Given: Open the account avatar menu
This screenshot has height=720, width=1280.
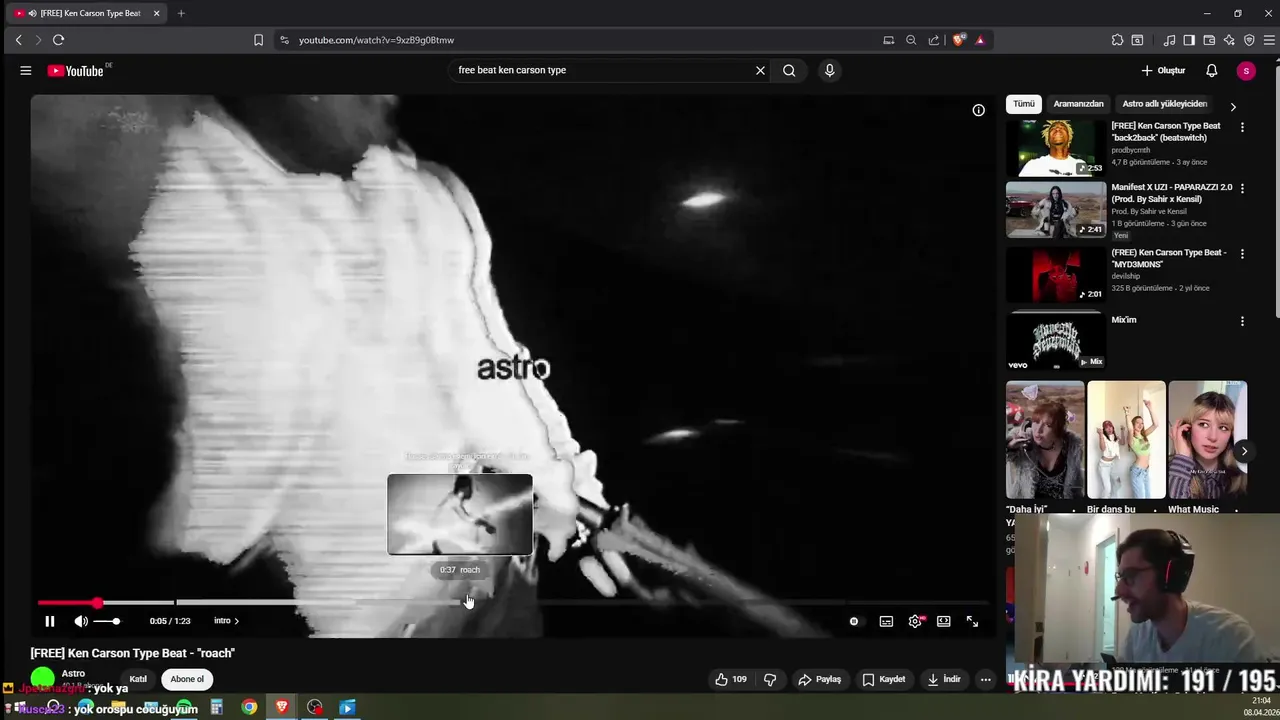Looking at the screenshot, I should pyautogui.click(x=1245, y=71).
